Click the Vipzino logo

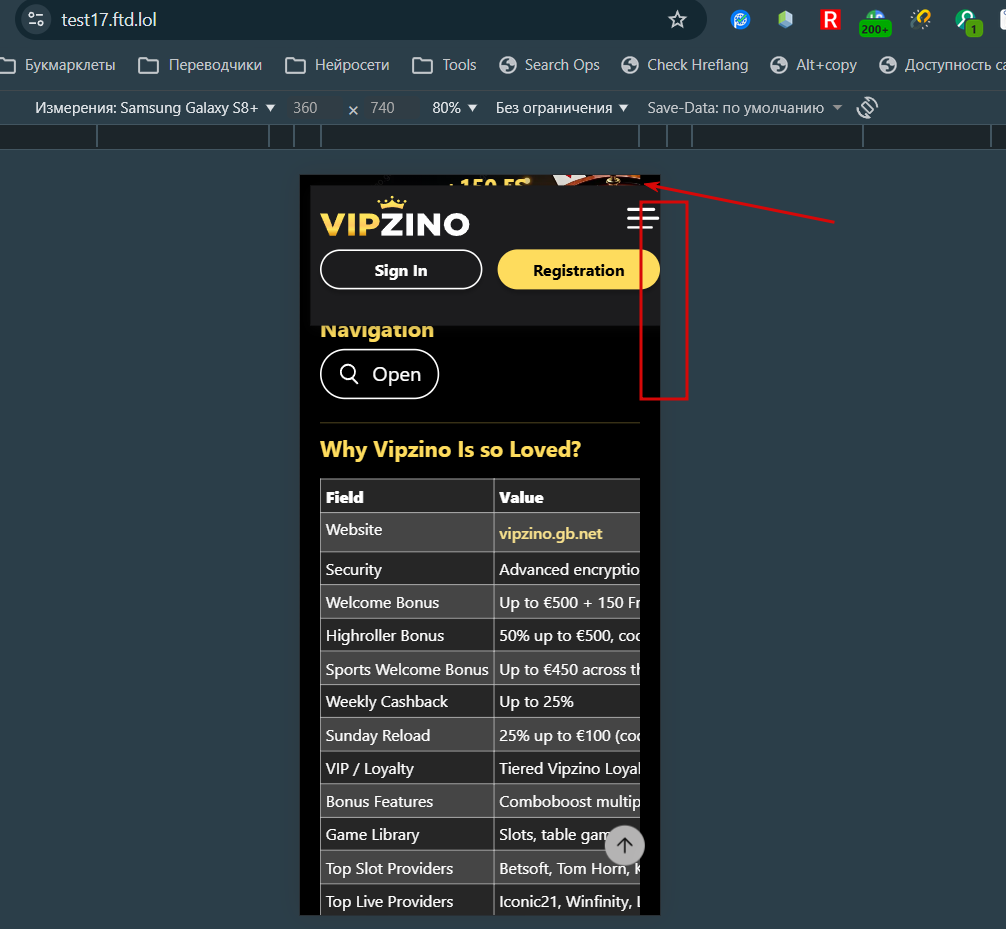[395, 217]
